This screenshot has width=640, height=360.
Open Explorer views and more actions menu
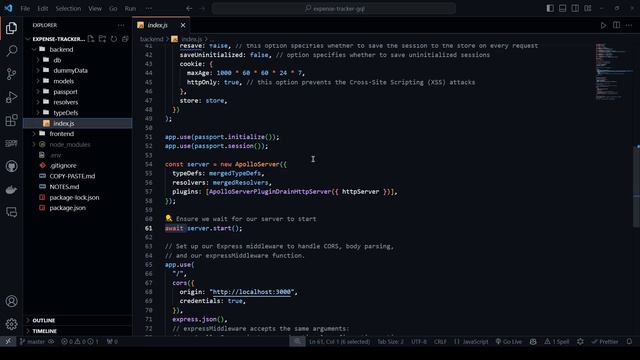121,25
